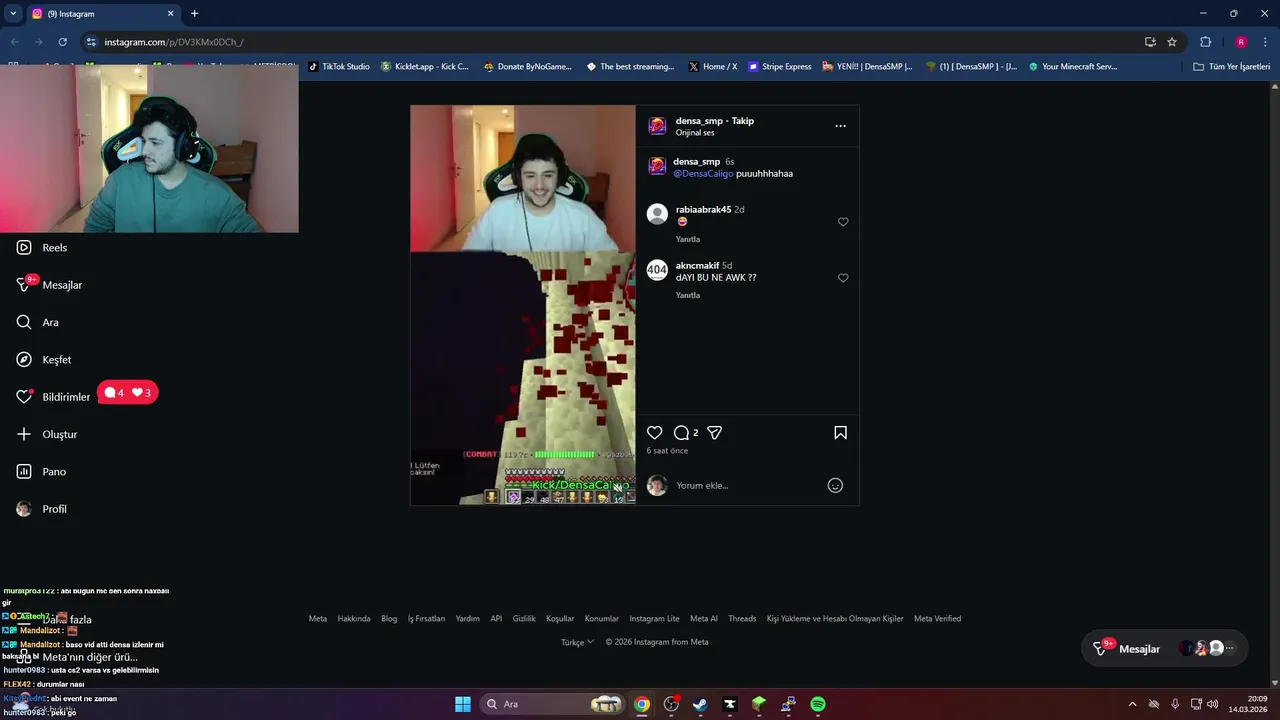Open Your Minecraft Serv... bookmark
Viewport: 1280px width, 720px height.
click(1073, 67)
